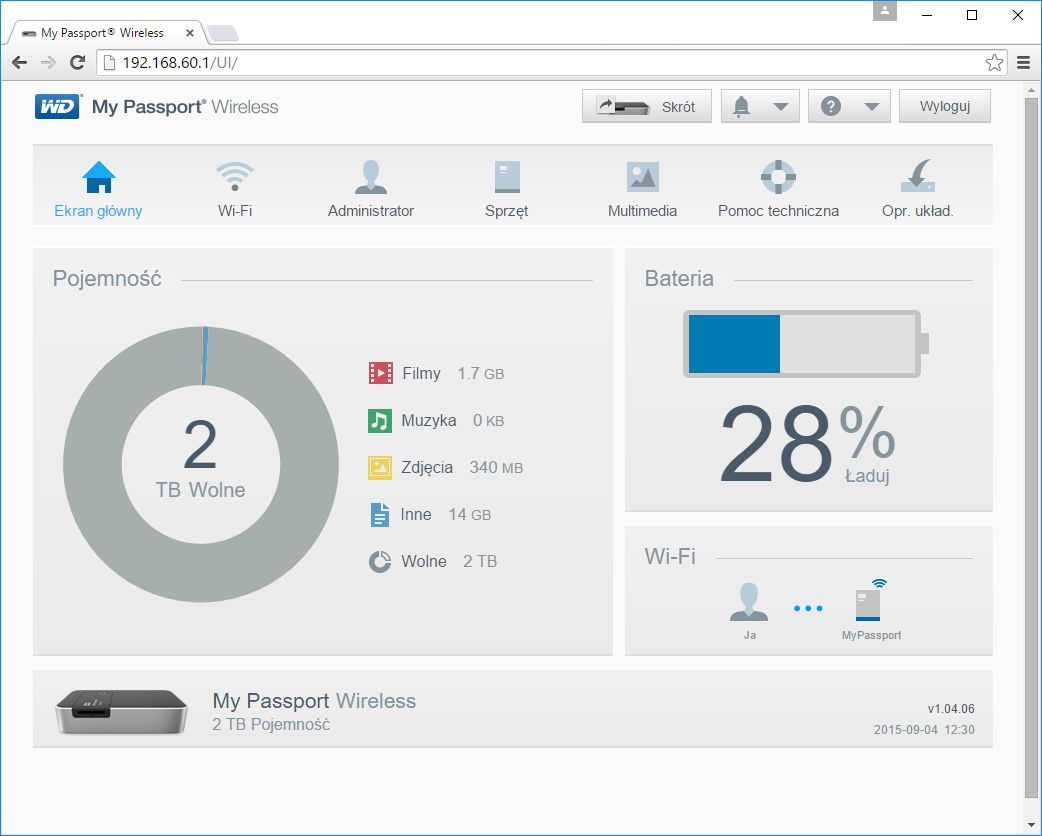
Task: Open the notifications bell dropdown
Action: 760,105
